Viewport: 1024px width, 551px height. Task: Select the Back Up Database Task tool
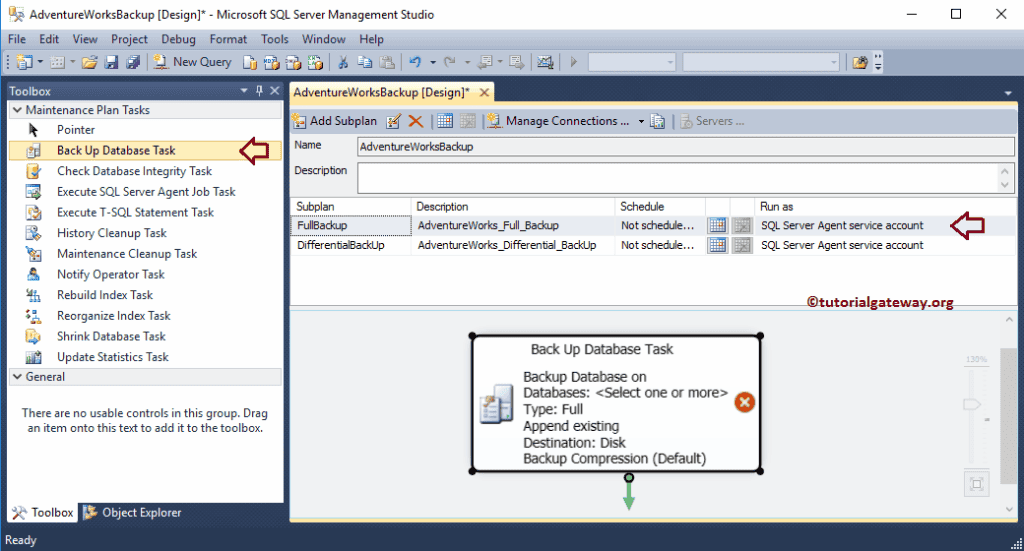(115, 150)
